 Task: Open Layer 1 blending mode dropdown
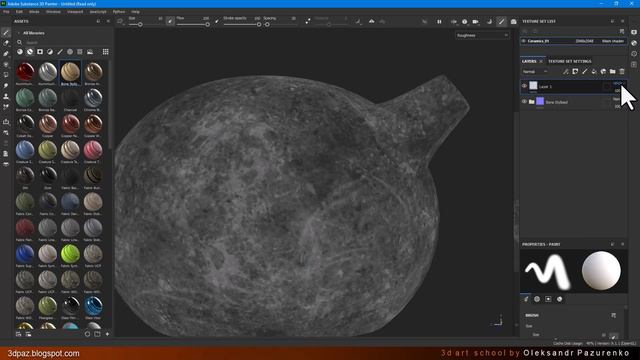(618, 84)
